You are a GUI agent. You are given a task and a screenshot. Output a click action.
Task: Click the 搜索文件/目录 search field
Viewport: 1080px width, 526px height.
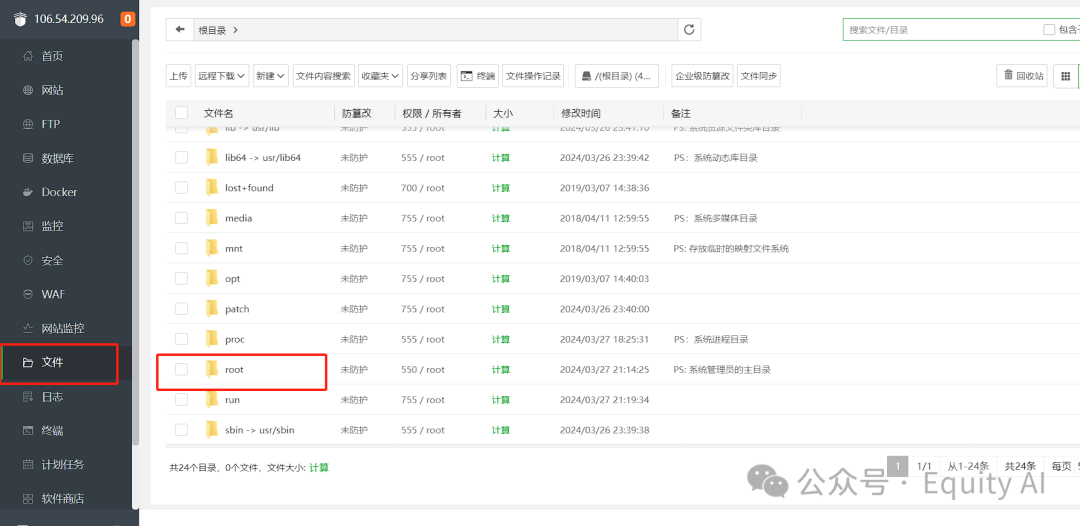click(x=941, y=30)
